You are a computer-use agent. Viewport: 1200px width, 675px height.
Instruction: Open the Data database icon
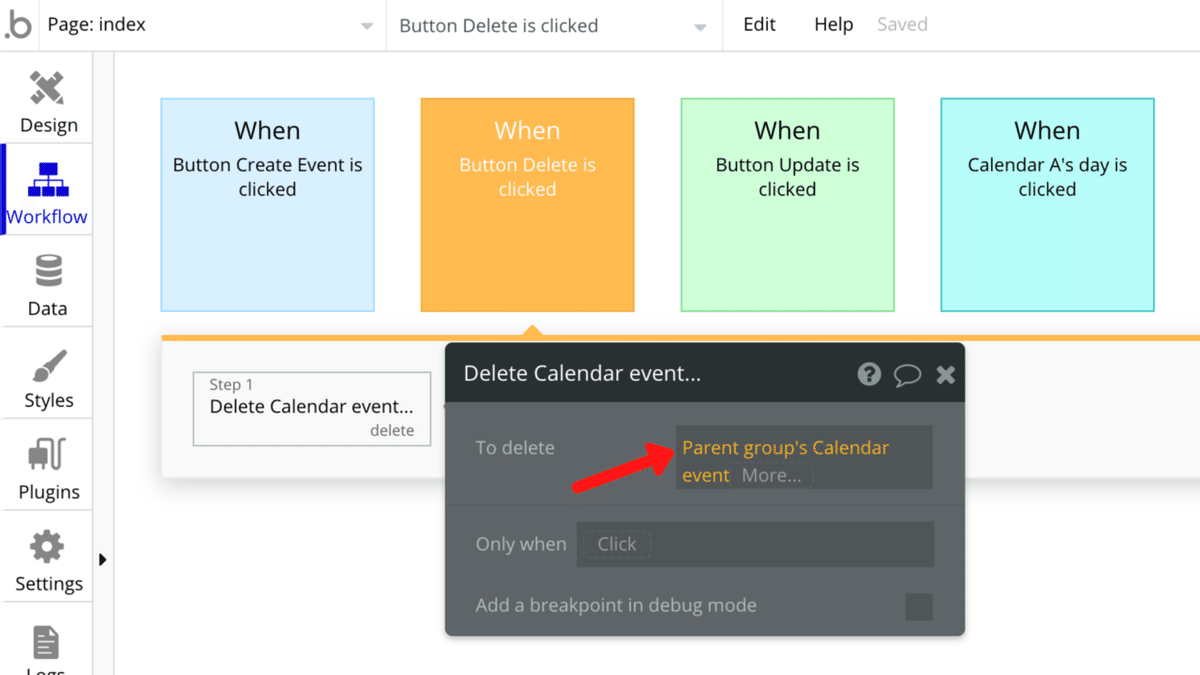point(47,272)
